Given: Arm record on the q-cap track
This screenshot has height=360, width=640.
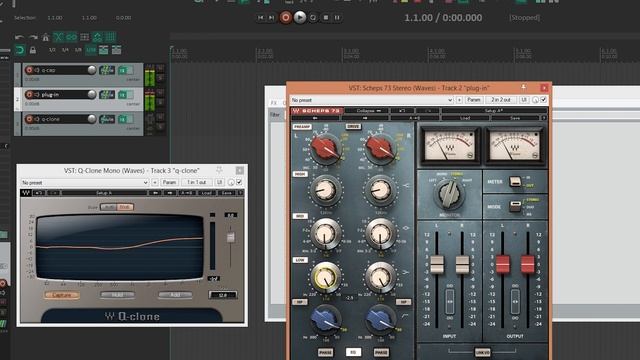Looking at the screenshot, I should point(29,70).
